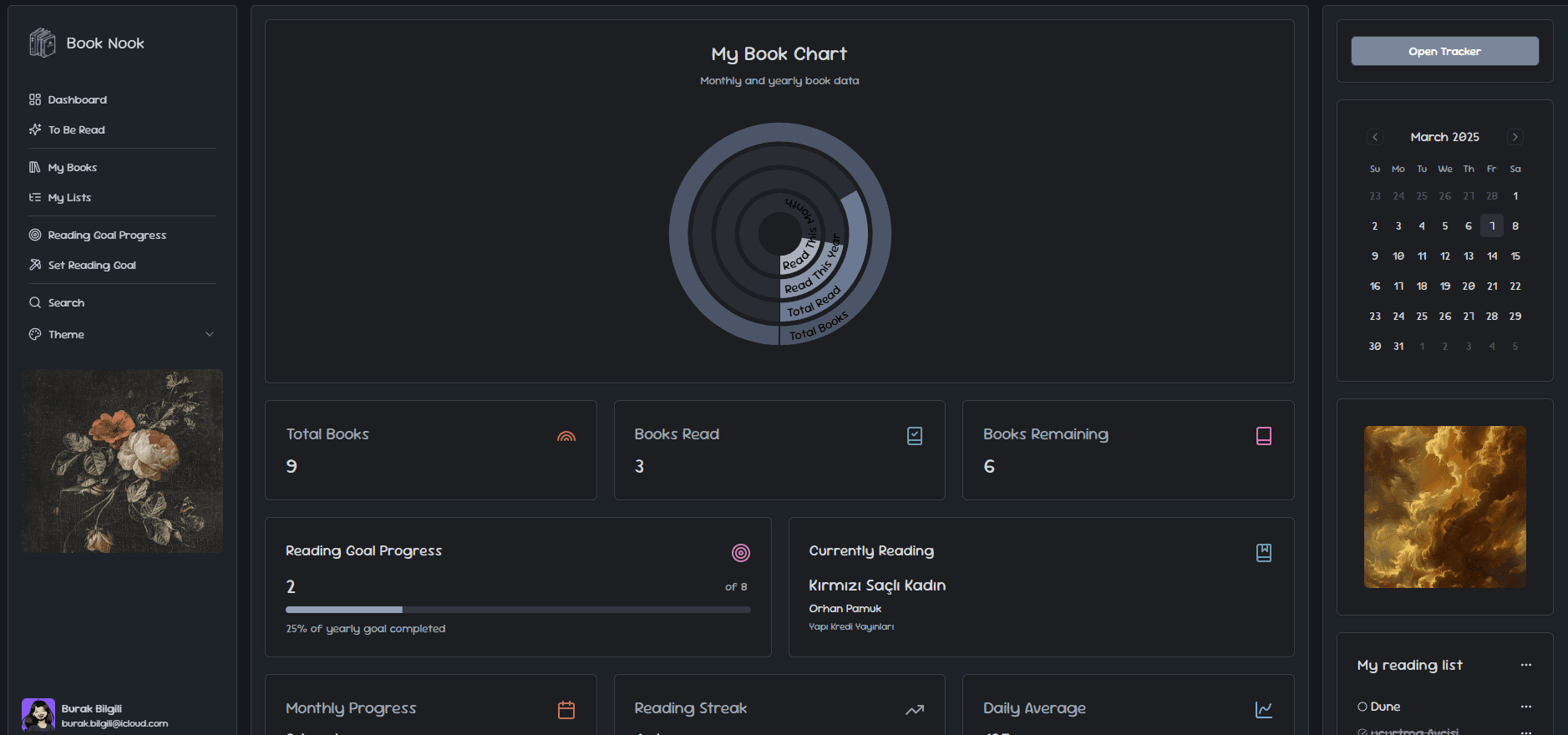Viewport: 1568px width, 735px height.
Task: Open options menu for My reading list
Action: [1525, 665]
